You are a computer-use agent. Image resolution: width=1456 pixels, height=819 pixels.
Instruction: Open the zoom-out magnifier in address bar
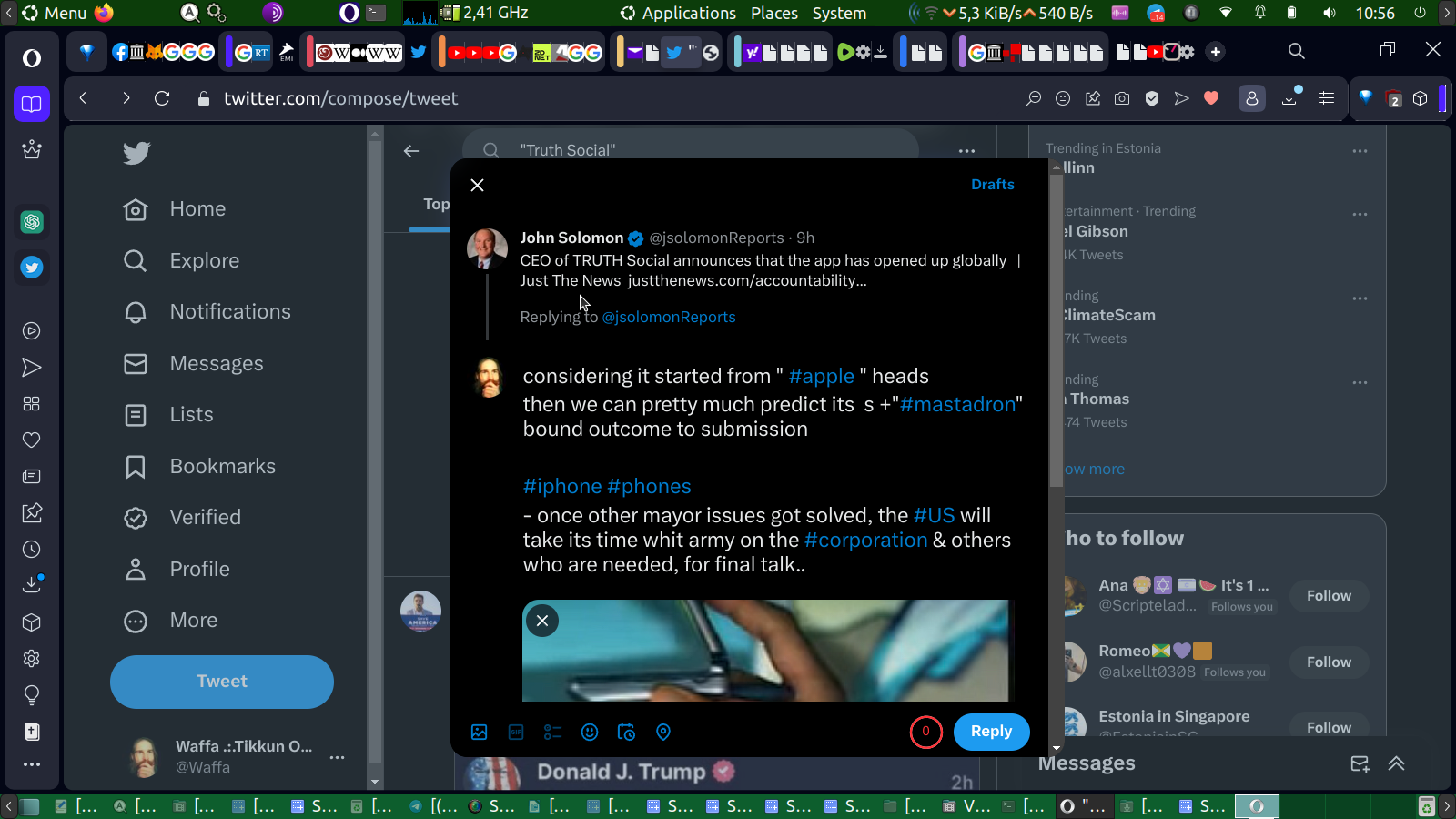click(1034, 98)
